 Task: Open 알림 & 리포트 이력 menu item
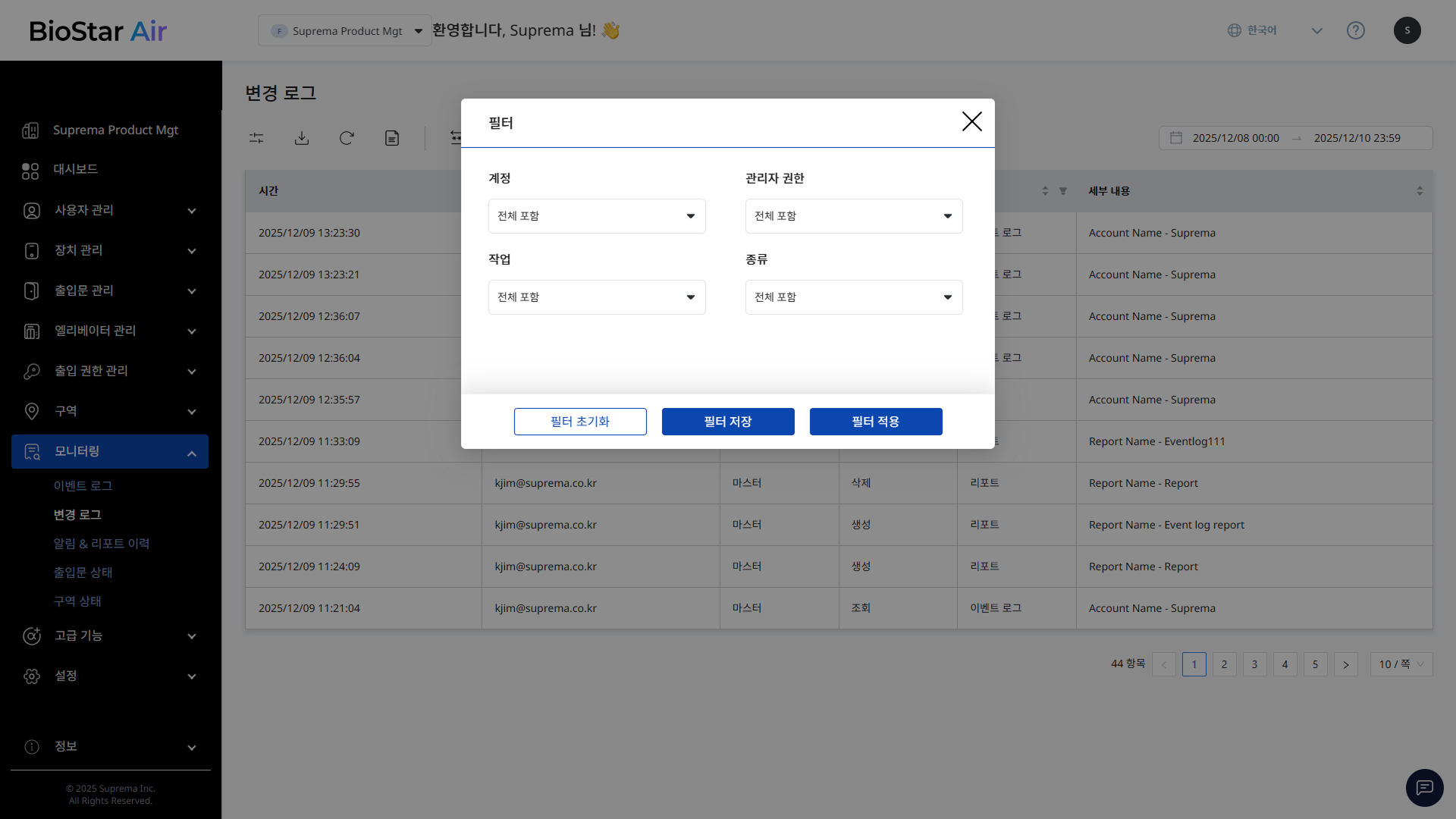(101, 544)
